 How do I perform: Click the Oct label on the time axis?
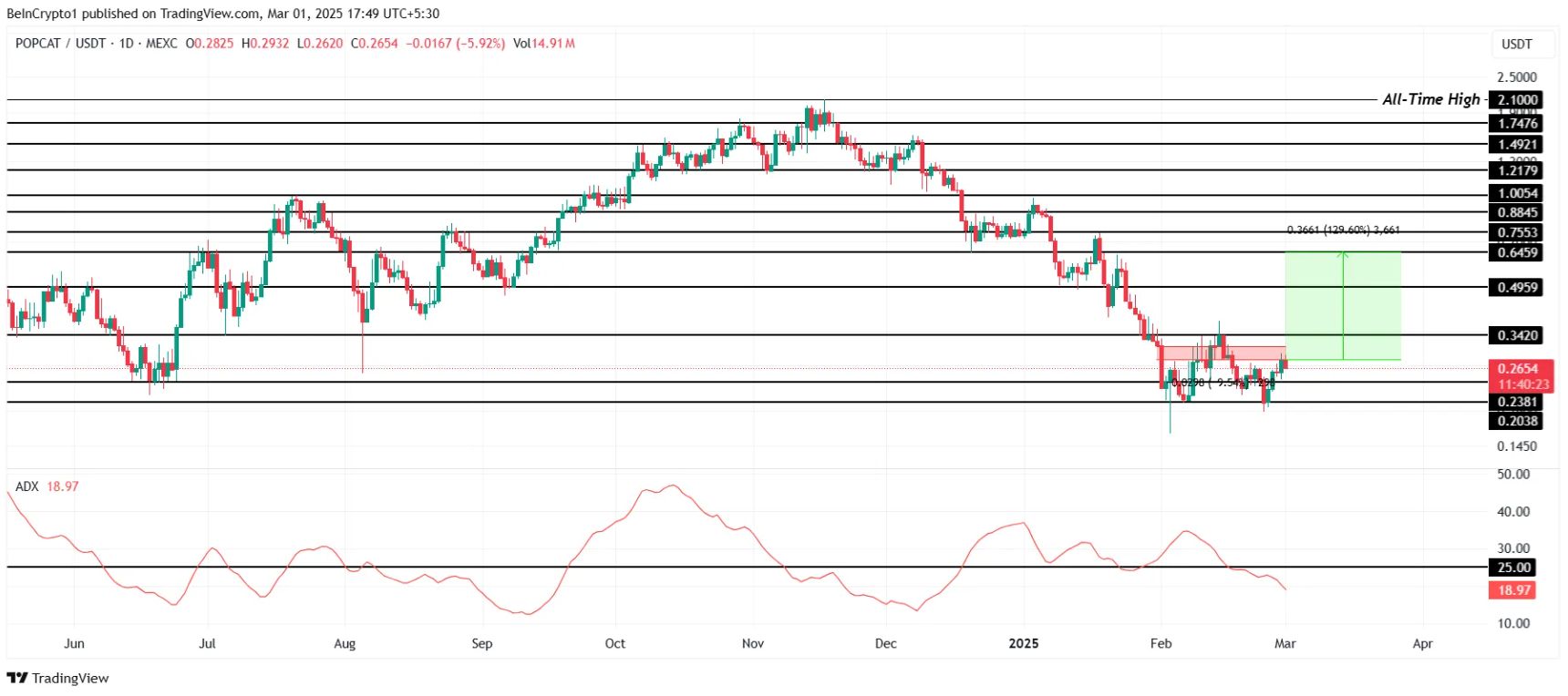(615, 643)
